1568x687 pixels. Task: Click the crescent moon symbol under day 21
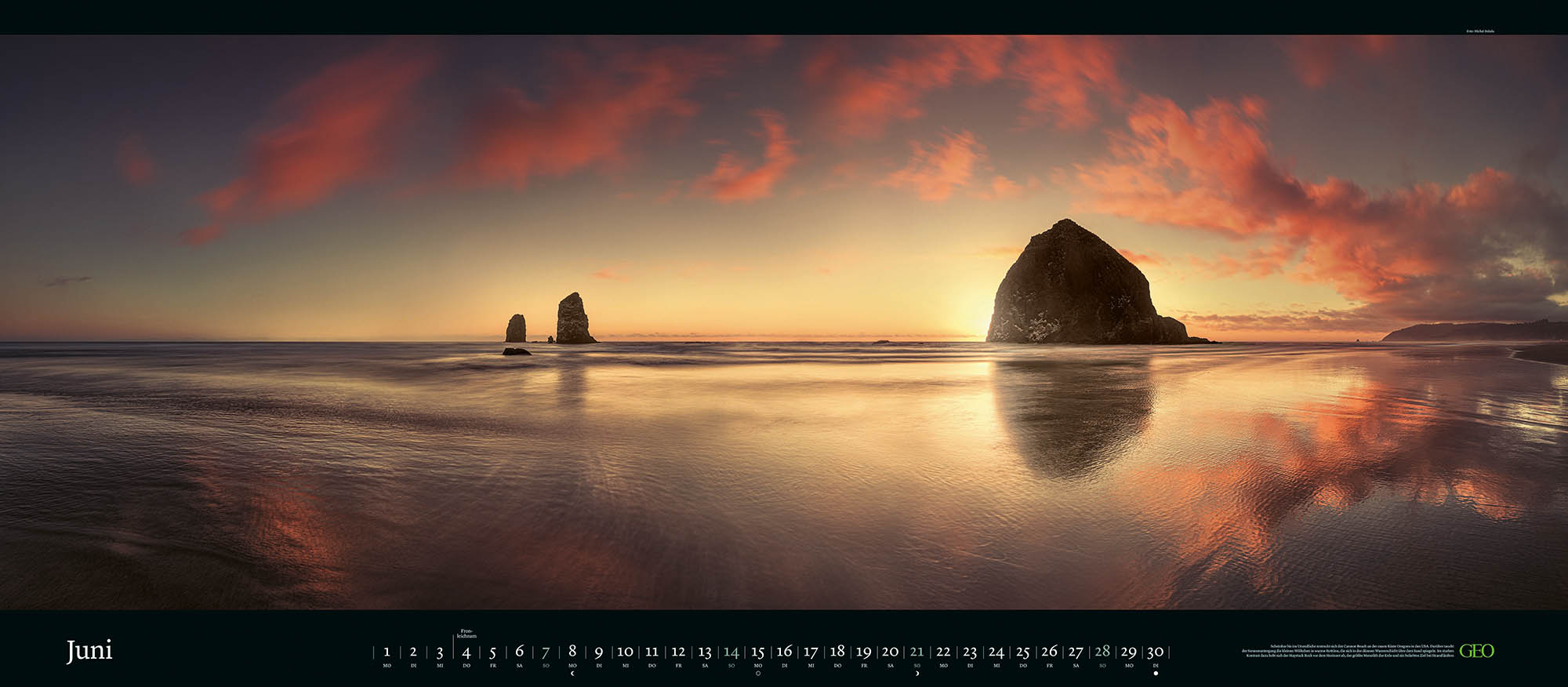[917, 673]
